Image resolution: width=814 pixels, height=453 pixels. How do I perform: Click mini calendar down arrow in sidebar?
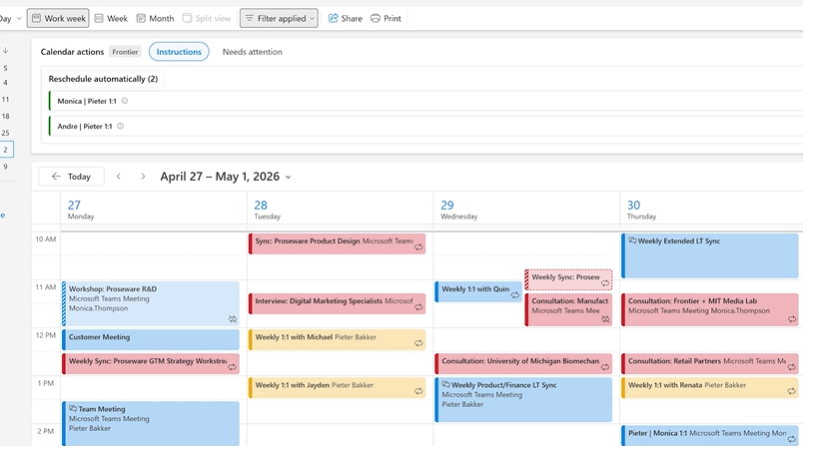click(x=6, y=50)
